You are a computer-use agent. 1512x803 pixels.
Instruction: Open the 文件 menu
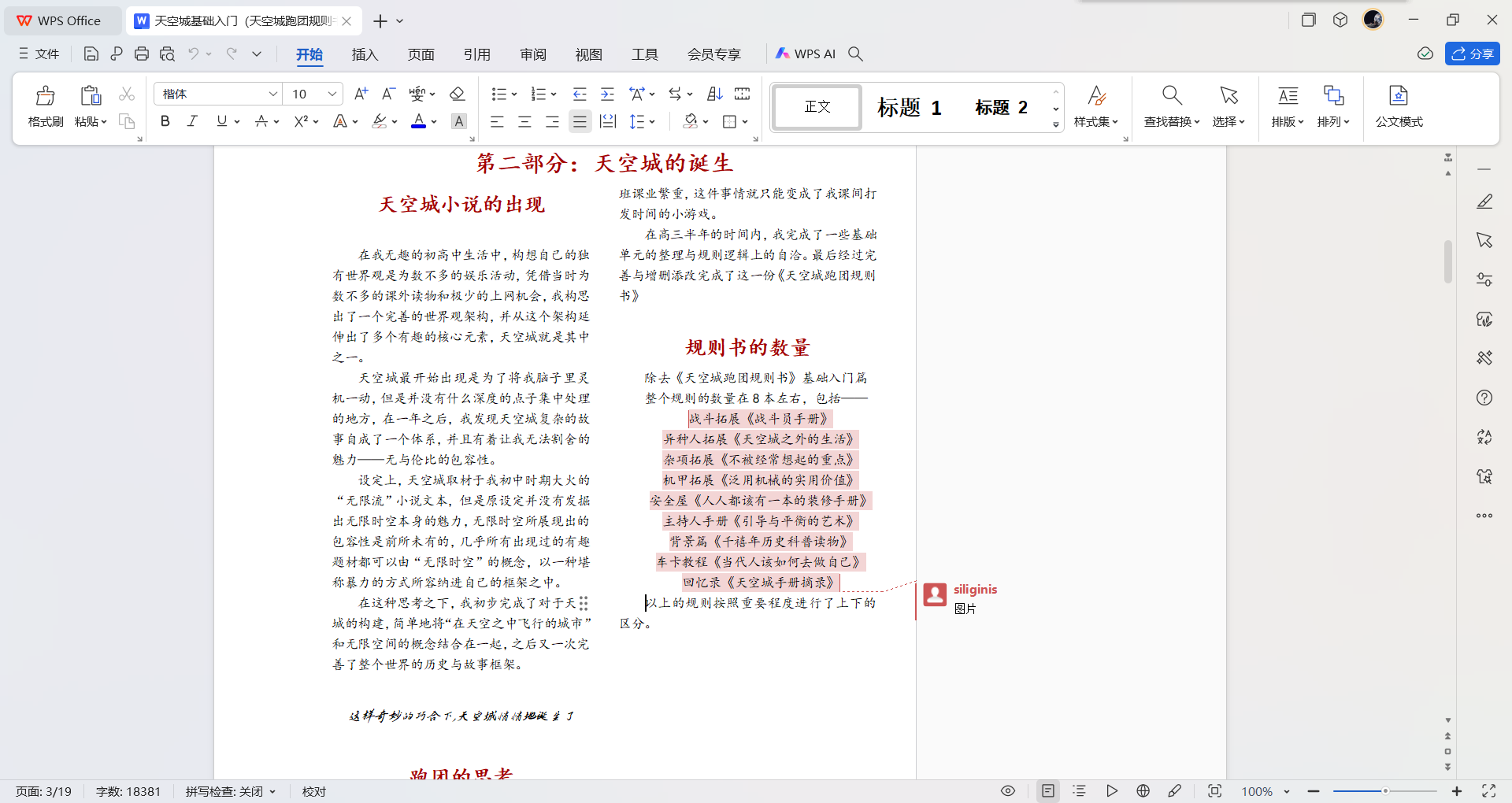click(39, 54)
